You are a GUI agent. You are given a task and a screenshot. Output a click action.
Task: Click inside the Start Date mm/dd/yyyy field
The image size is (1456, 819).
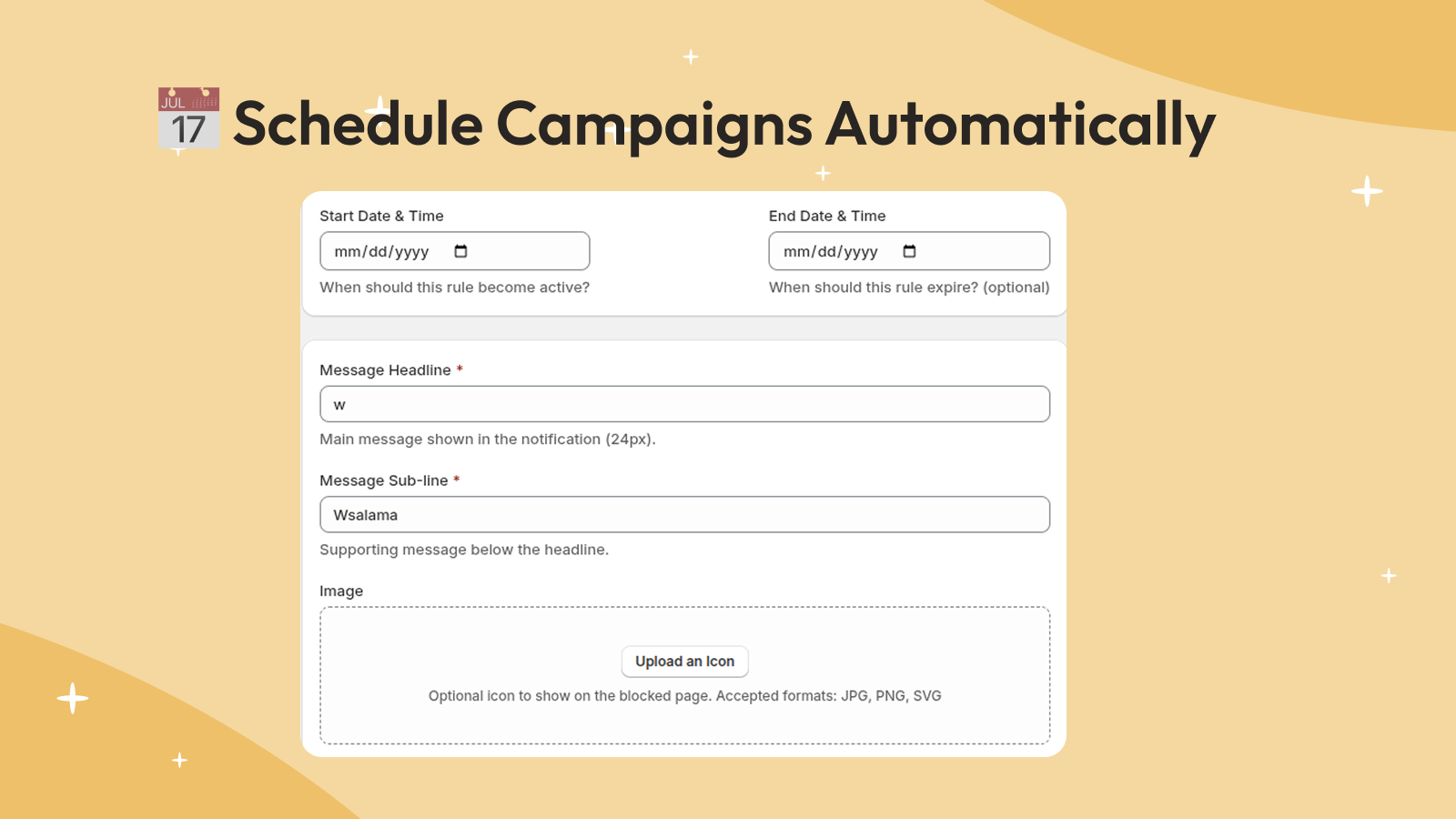382,251
